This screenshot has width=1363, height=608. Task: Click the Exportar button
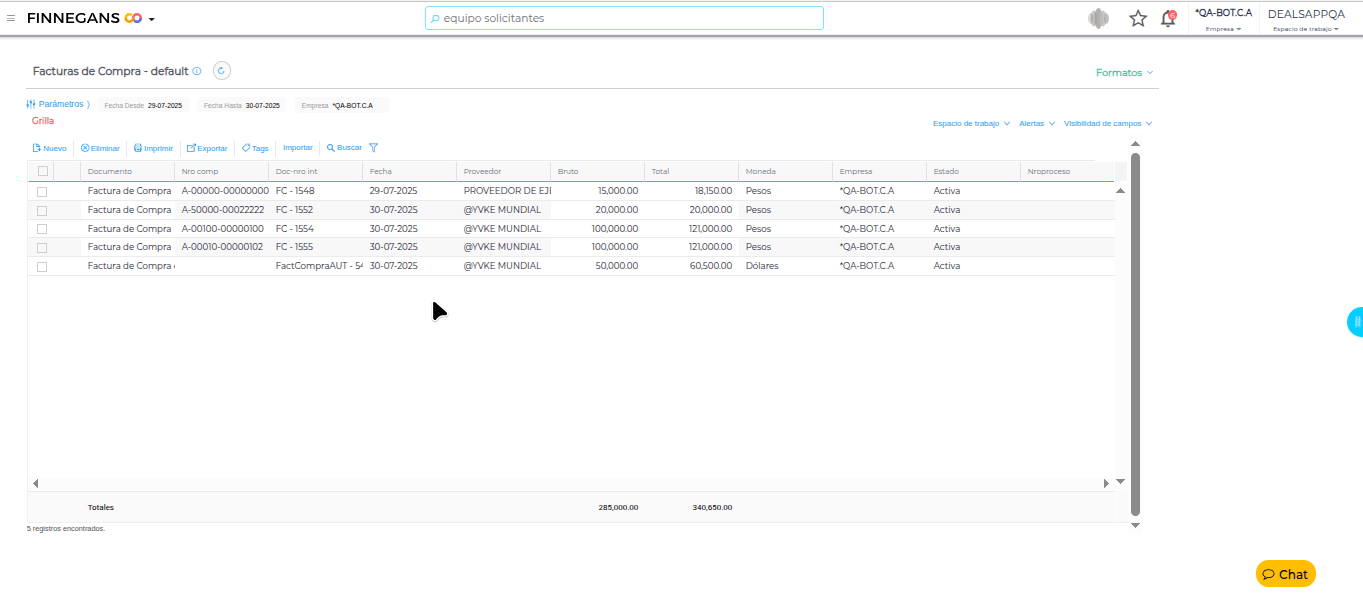point(207,148)
